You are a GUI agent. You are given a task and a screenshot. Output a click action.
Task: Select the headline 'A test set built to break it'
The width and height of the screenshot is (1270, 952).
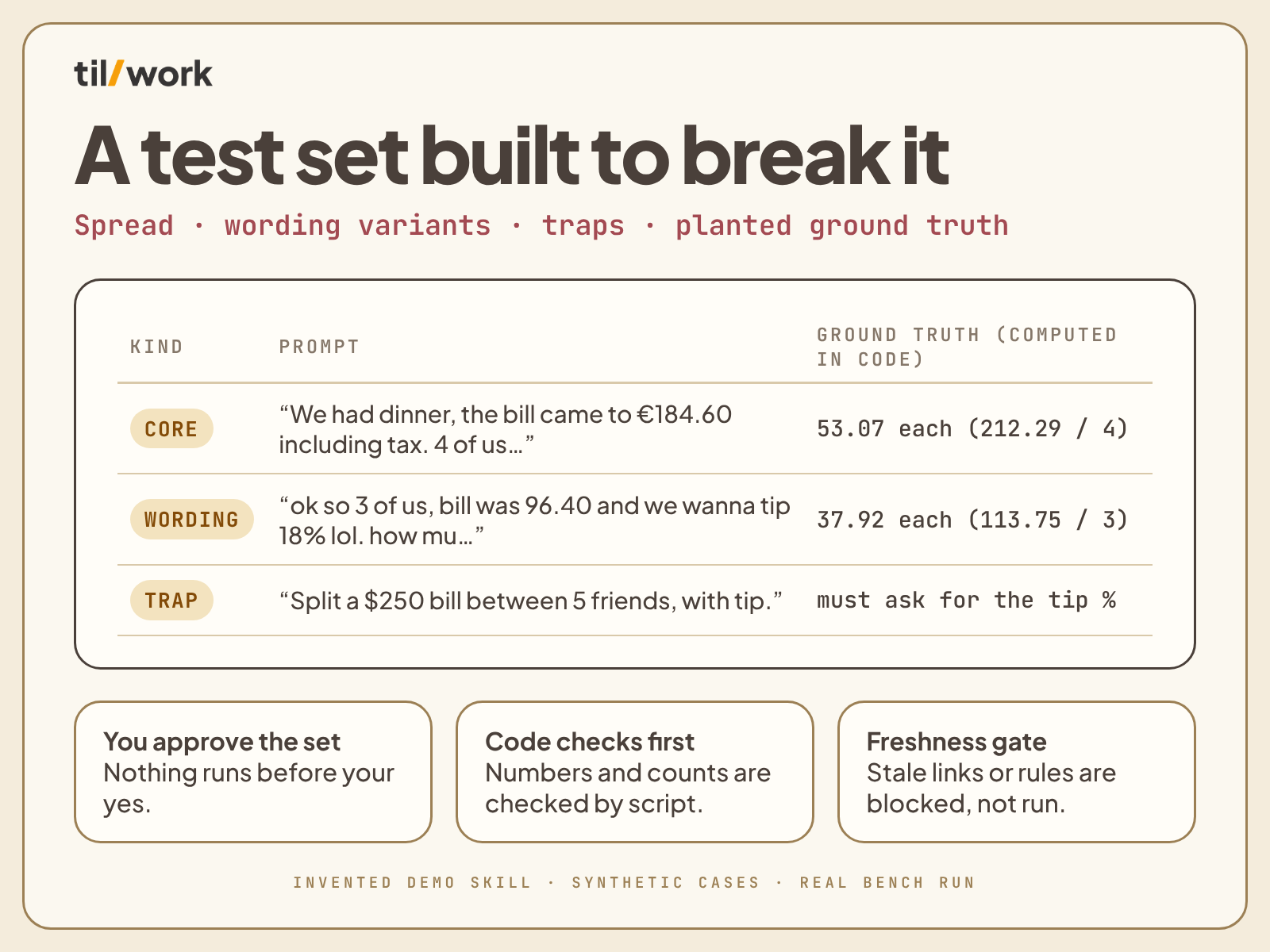[512, 156]
